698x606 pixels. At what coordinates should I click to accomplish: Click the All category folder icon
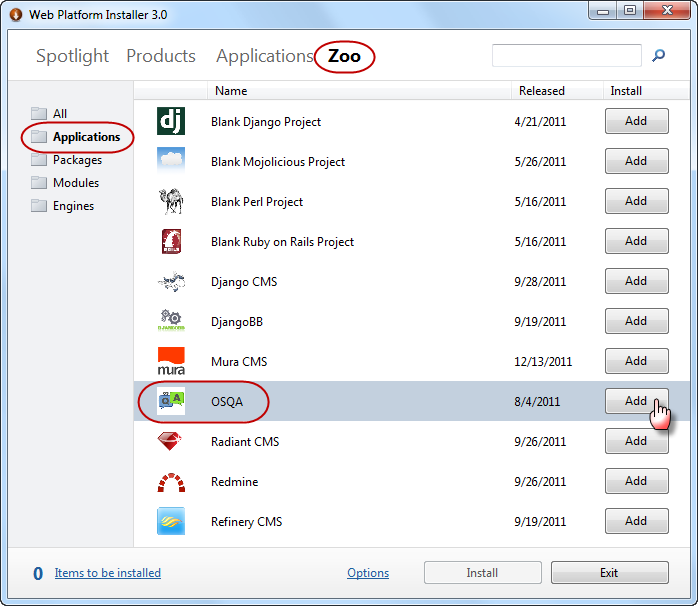[39, 113]
